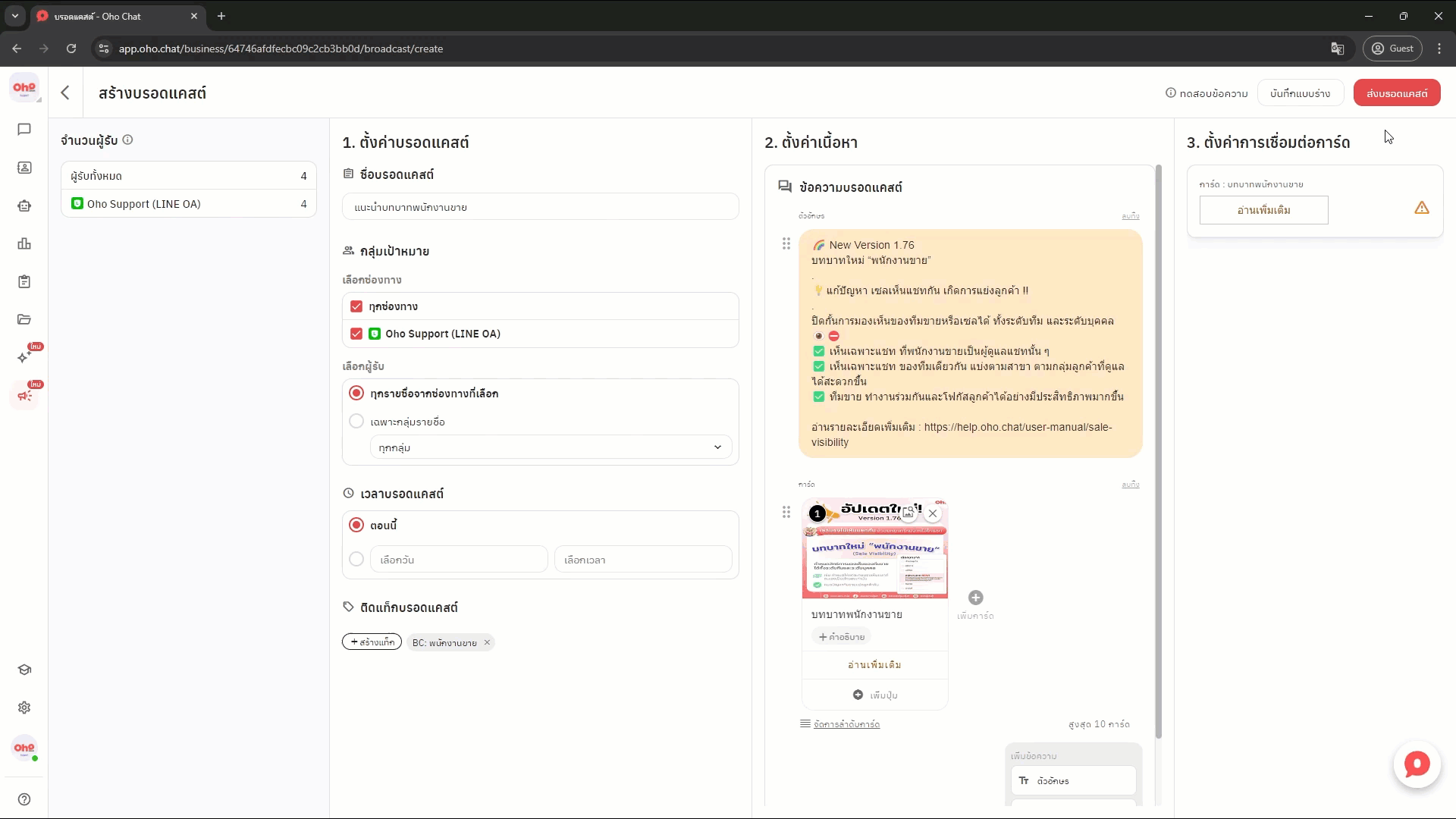Click the content panel vertical scrollbar
The image size is (1456, 819).
pos(1158,451)
